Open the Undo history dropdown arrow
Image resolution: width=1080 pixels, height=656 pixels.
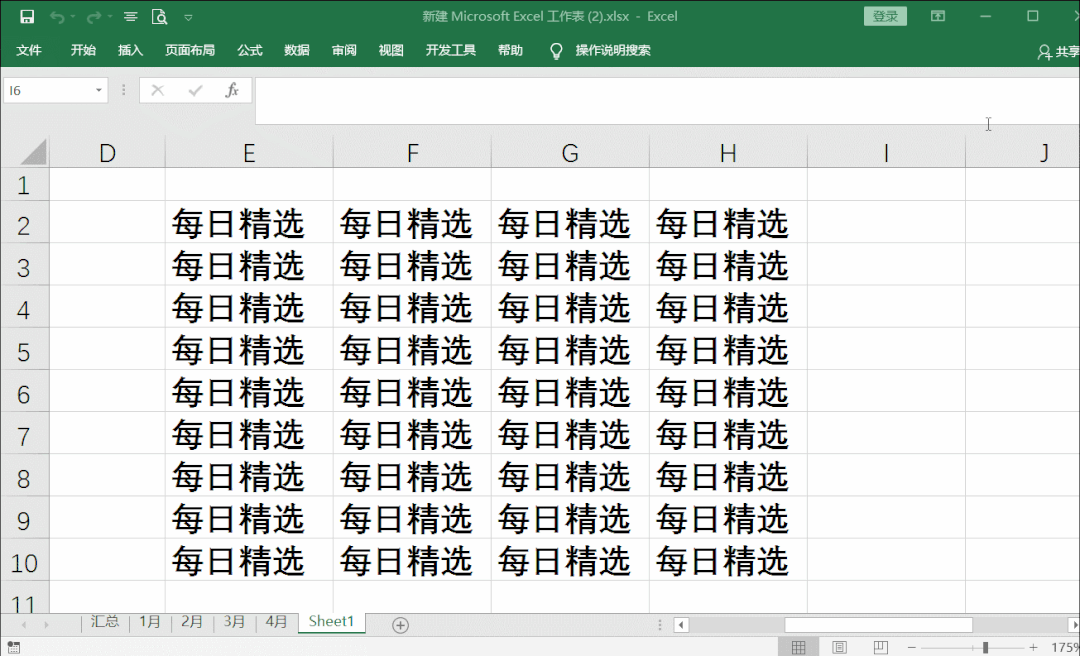click(73, 17)
